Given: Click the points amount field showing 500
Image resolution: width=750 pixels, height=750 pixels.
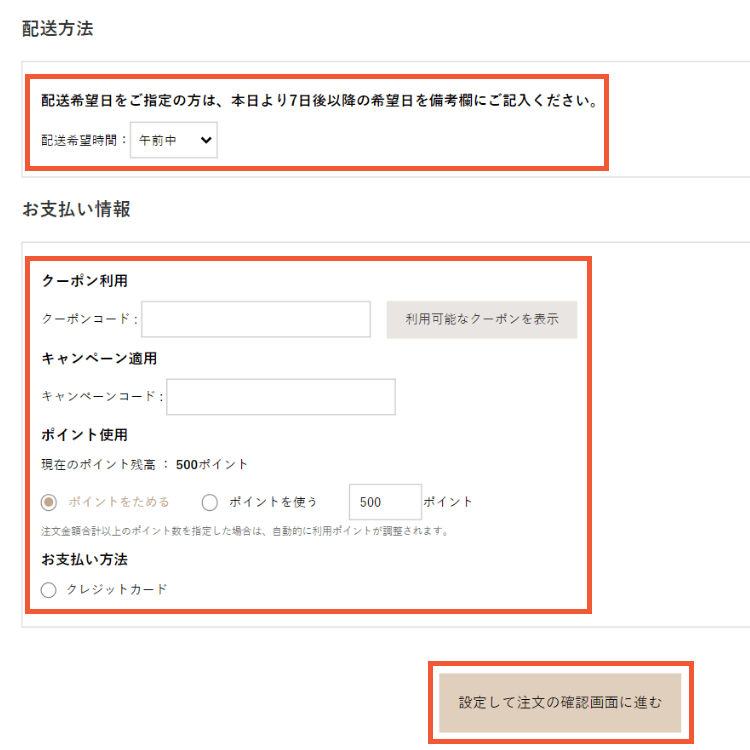Looking at the screenshot, I should point(384,502).
